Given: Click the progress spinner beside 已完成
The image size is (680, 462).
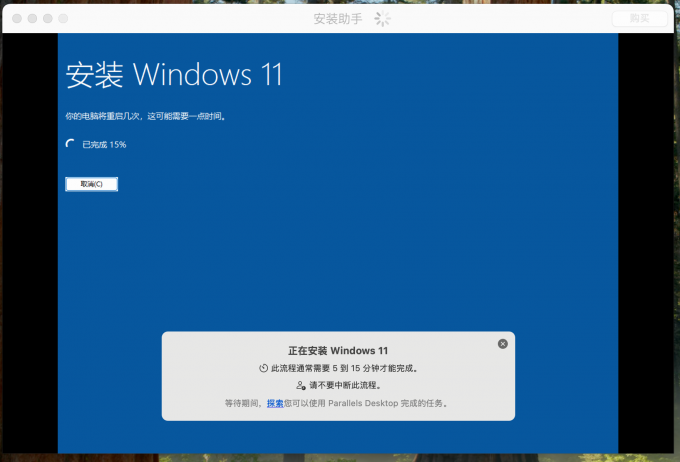Looking at the screenshot, I should 70,144.
